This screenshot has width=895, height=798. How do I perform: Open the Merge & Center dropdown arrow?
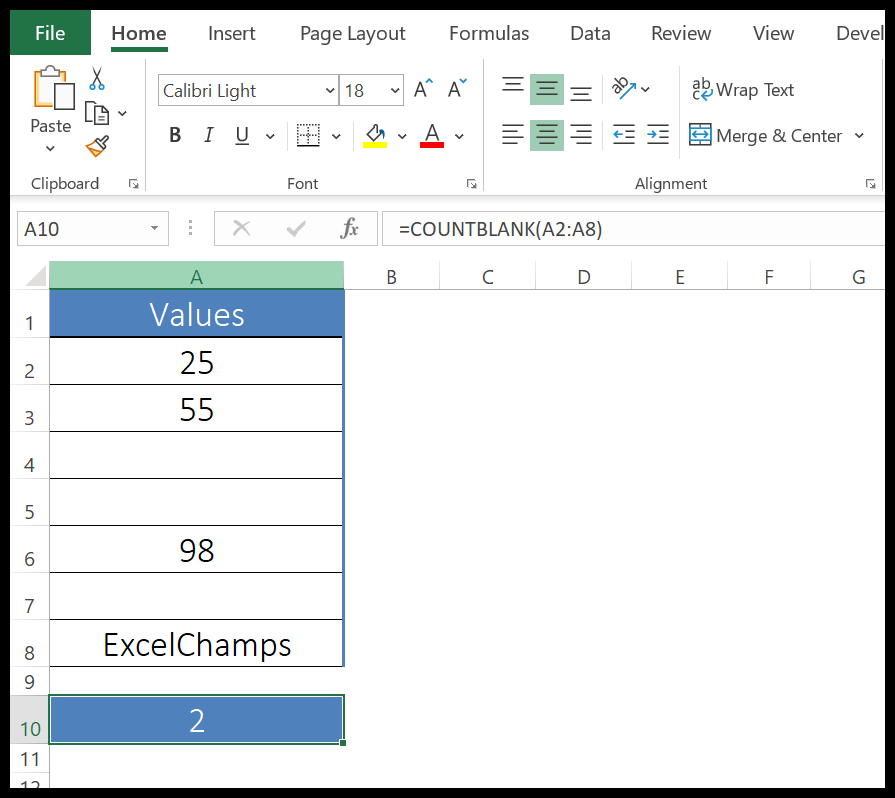click(860, 135)
